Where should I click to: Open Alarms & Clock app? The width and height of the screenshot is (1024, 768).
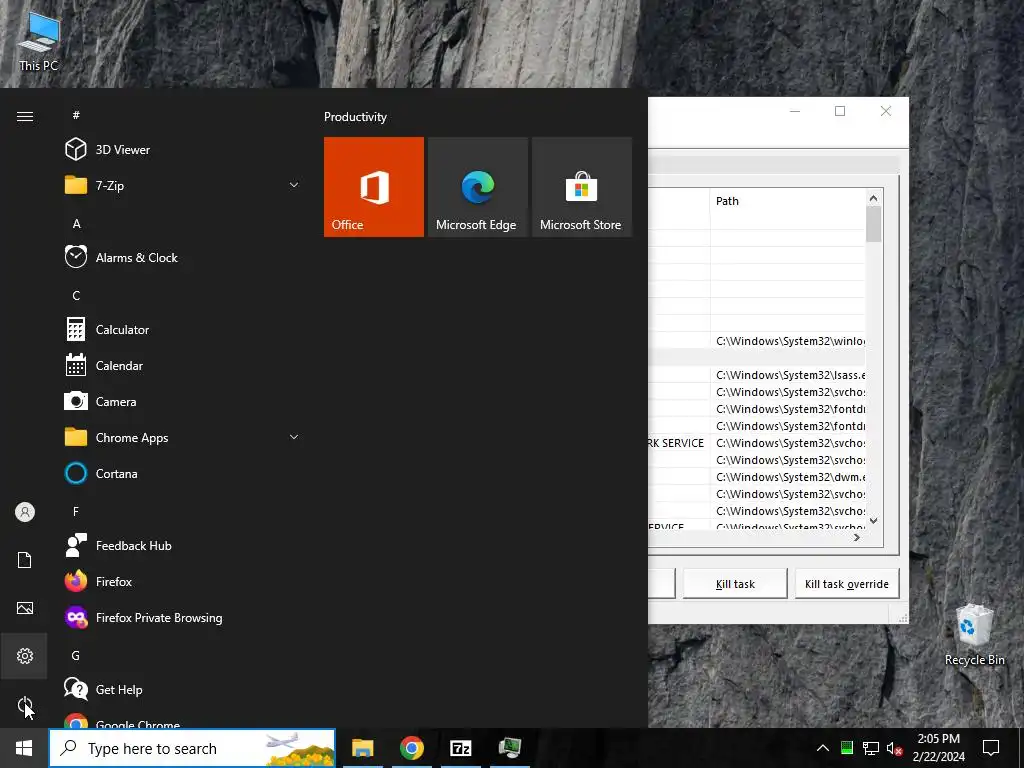[x=182, y=257]
